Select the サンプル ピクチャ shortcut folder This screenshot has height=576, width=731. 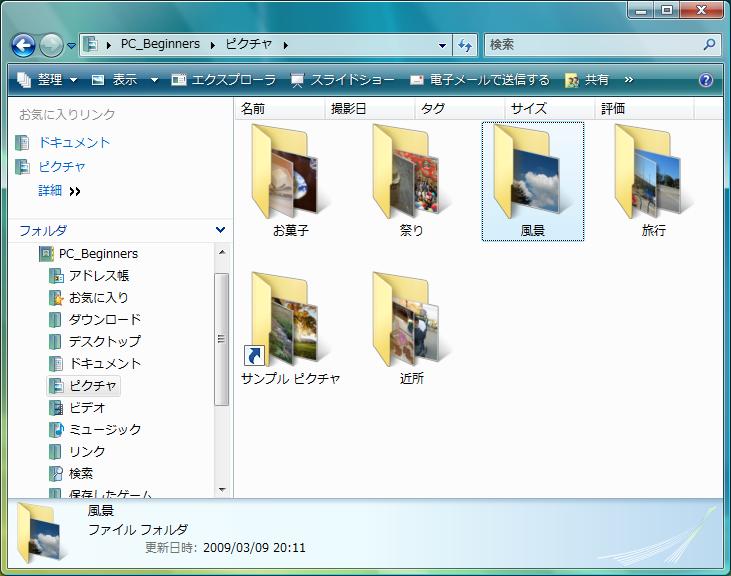tap(290, 329)
